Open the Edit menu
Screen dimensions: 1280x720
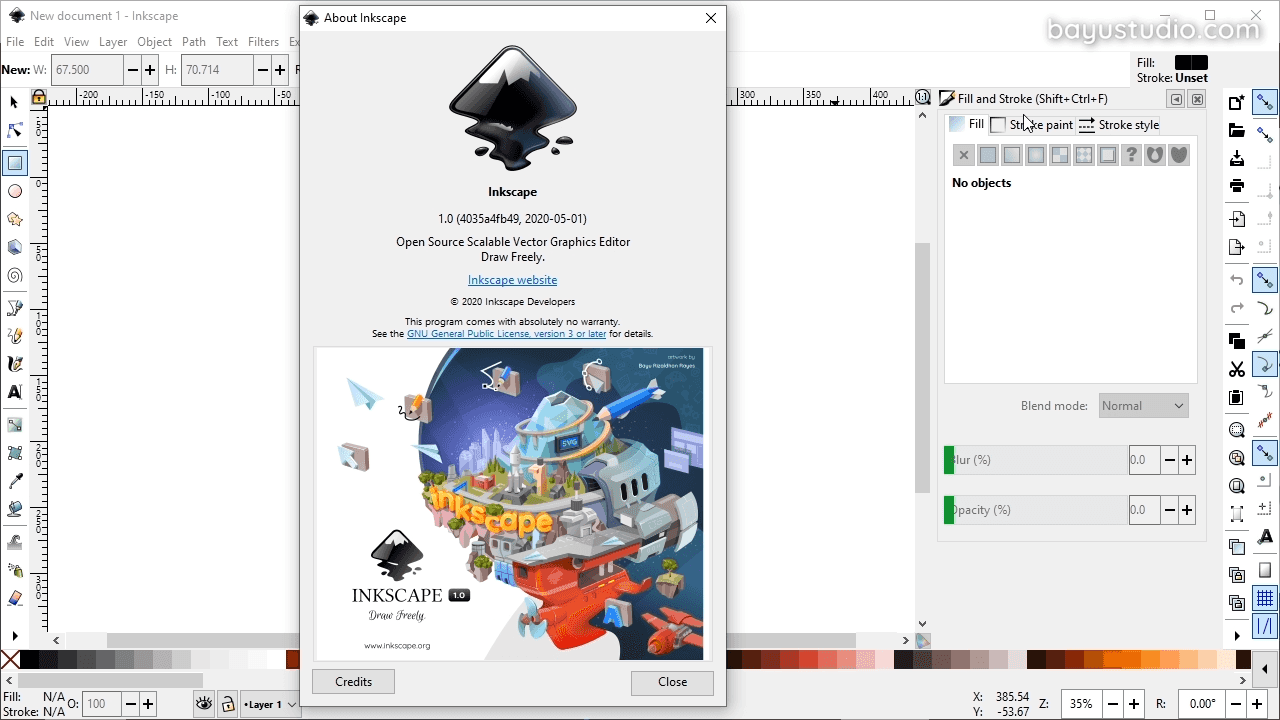(x=44, y=42)
